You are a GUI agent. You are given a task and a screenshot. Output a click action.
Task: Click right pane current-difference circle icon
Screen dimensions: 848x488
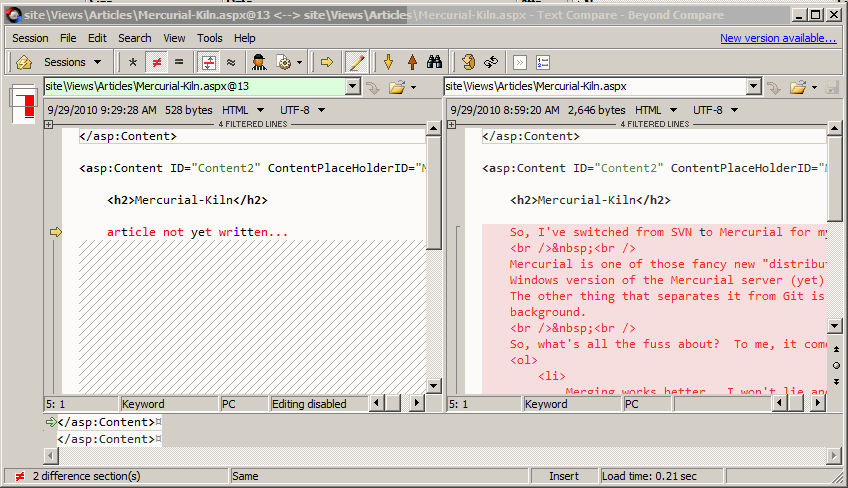click(x=836, y=366)
